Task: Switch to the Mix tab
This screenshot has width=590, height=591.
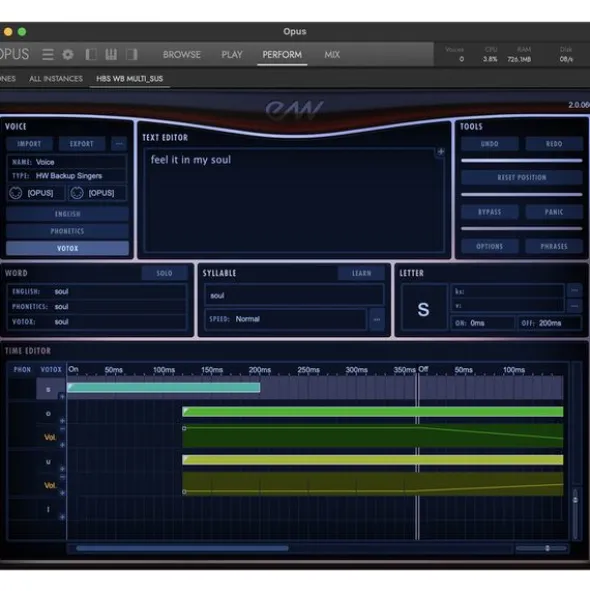Action: [x=332, y=55]
